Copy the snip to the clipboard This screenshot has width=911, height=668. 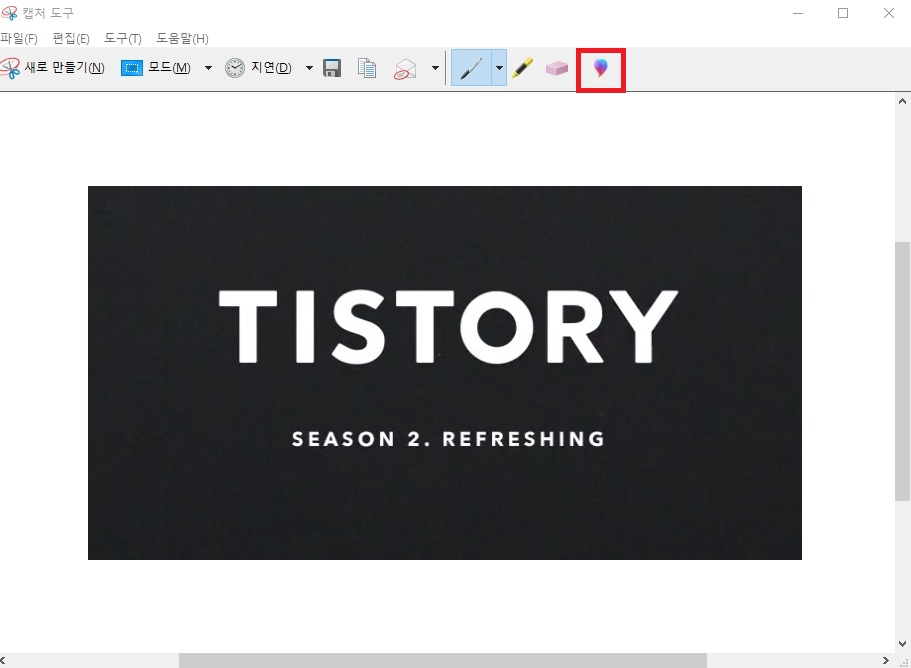(x=367, y=68)
